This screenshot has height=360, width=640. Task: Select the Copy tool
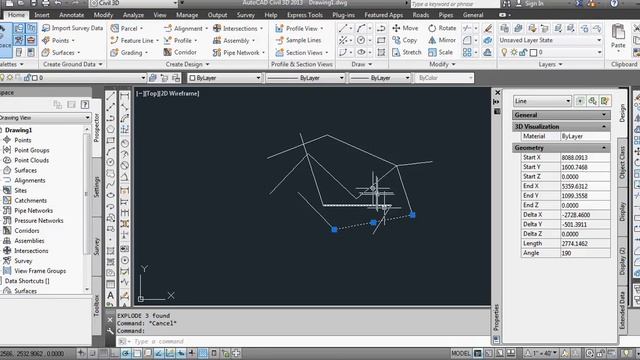[x=404, y=40]
